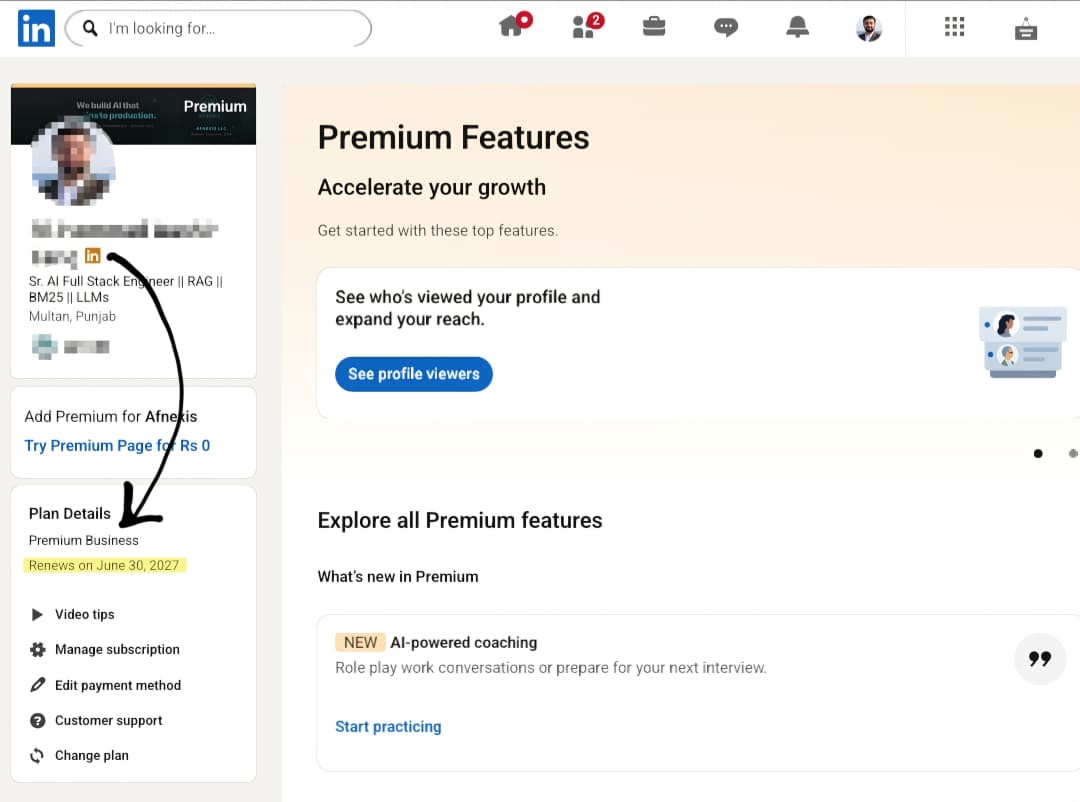Expand the apps grid menu

click(x=954, y=27)
